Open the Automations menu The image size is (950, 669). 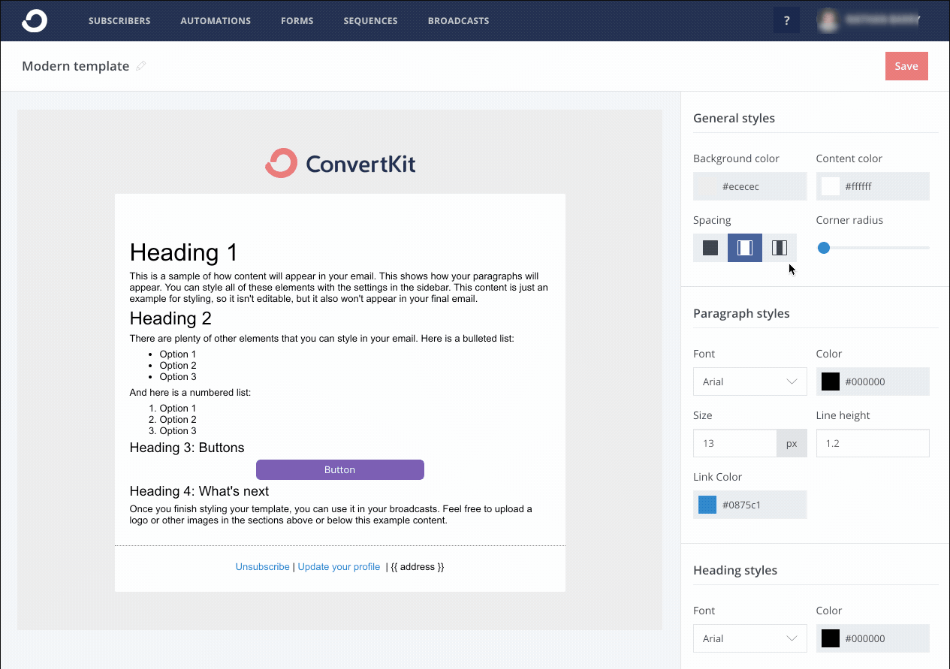[216, 21]
